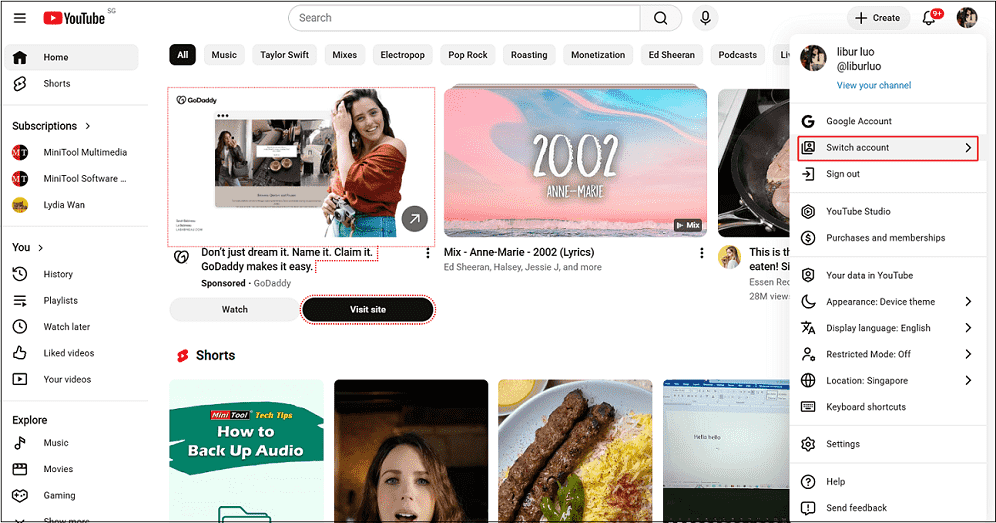Select the Ed Sheeran chip
This screenshot has height=523, width=996.
672,55
